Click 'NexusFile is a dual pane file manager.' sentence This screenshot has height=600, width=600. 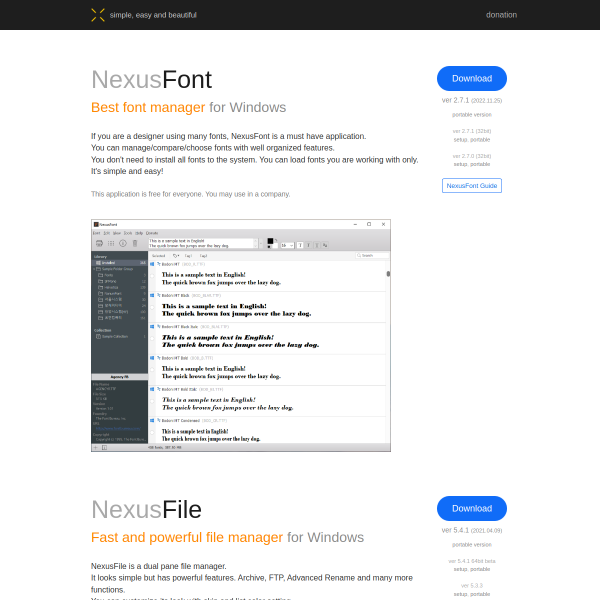click(x=159, y=566)
